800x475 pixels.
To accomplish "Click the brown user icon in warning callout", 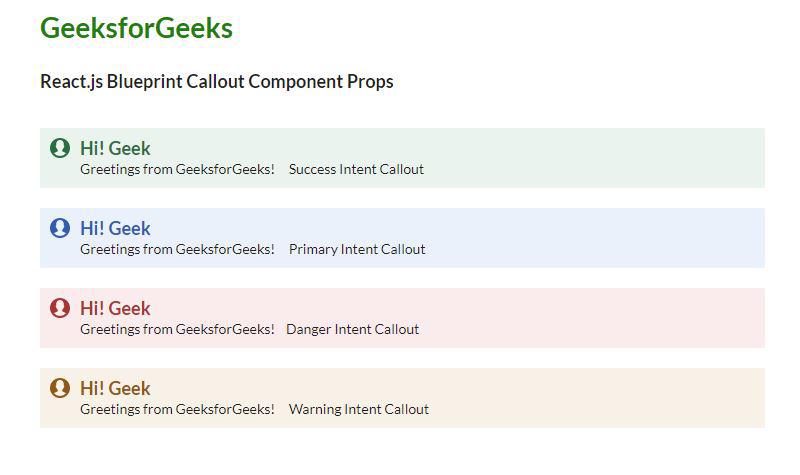I will pos(60,388).
